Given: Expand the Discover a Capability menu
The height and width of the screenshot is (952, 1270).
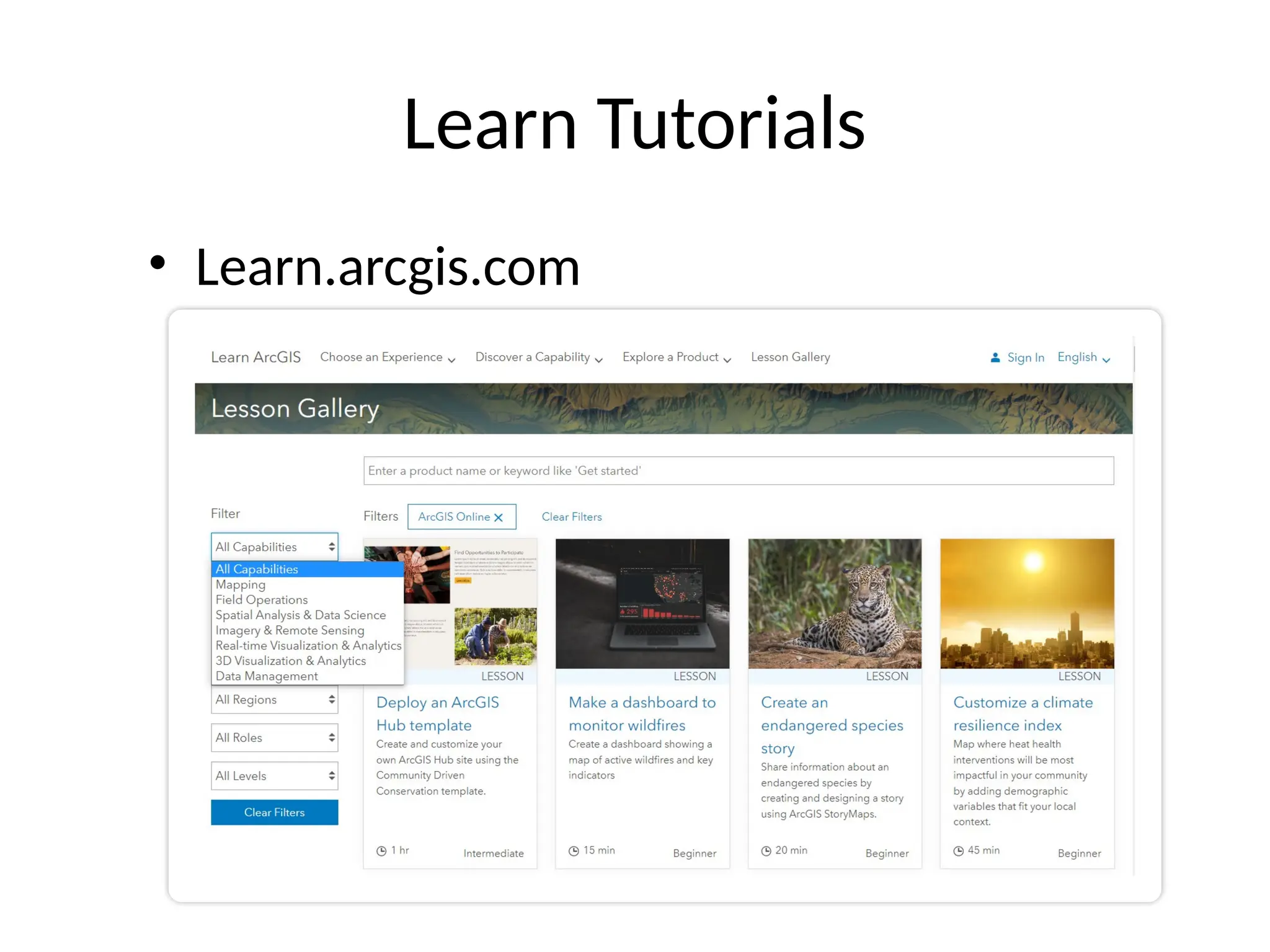Looking at the screenshot, I should click(x=539, y=358).
